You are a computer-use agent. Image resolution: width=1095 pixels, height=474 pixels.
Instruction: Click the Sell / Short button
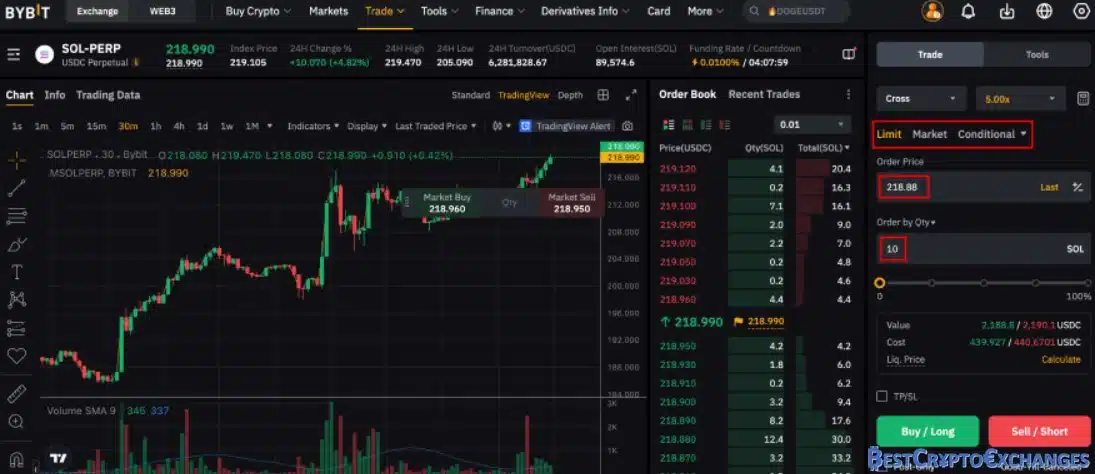click(x=1039, y=431)
